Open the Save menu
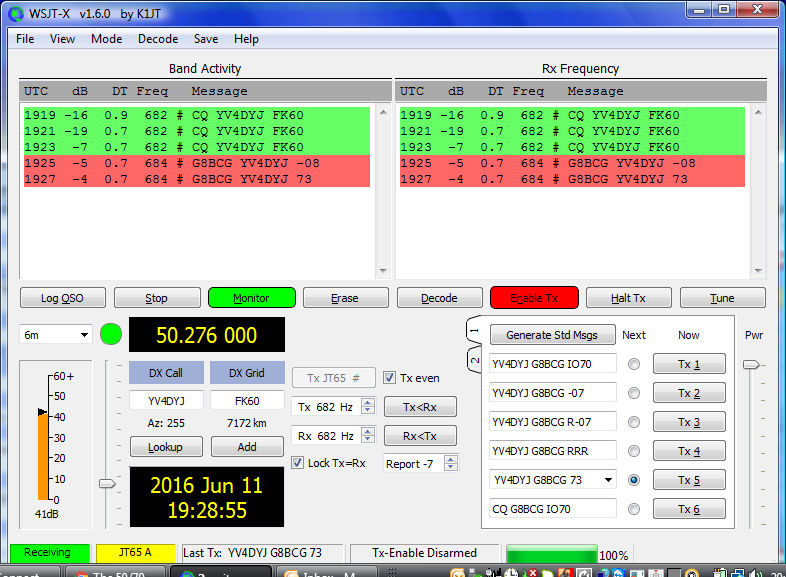 tap(206, 39)
